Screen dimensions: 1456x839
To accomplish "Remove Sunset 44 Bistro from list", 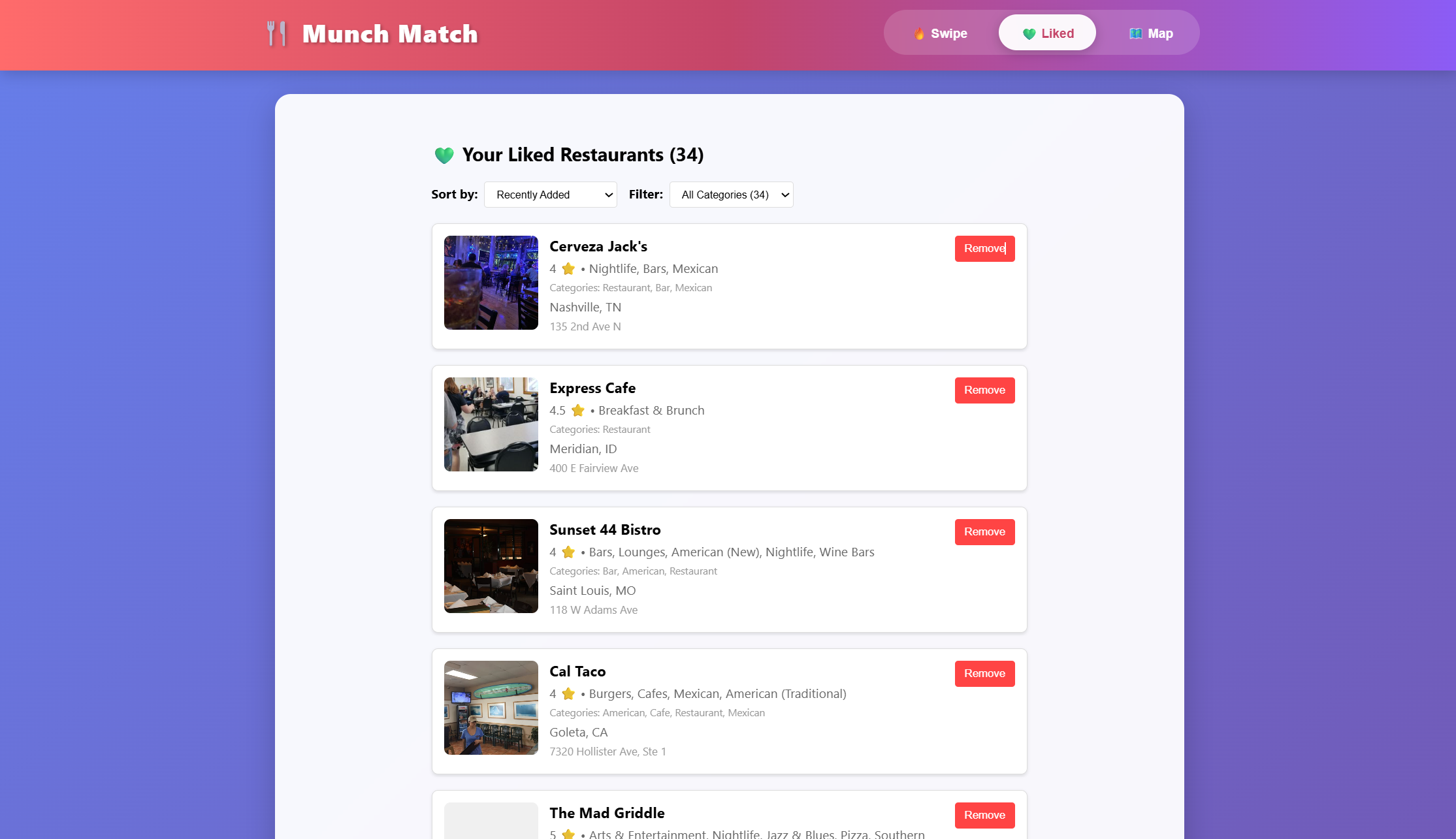I will (x=985, y=532).
